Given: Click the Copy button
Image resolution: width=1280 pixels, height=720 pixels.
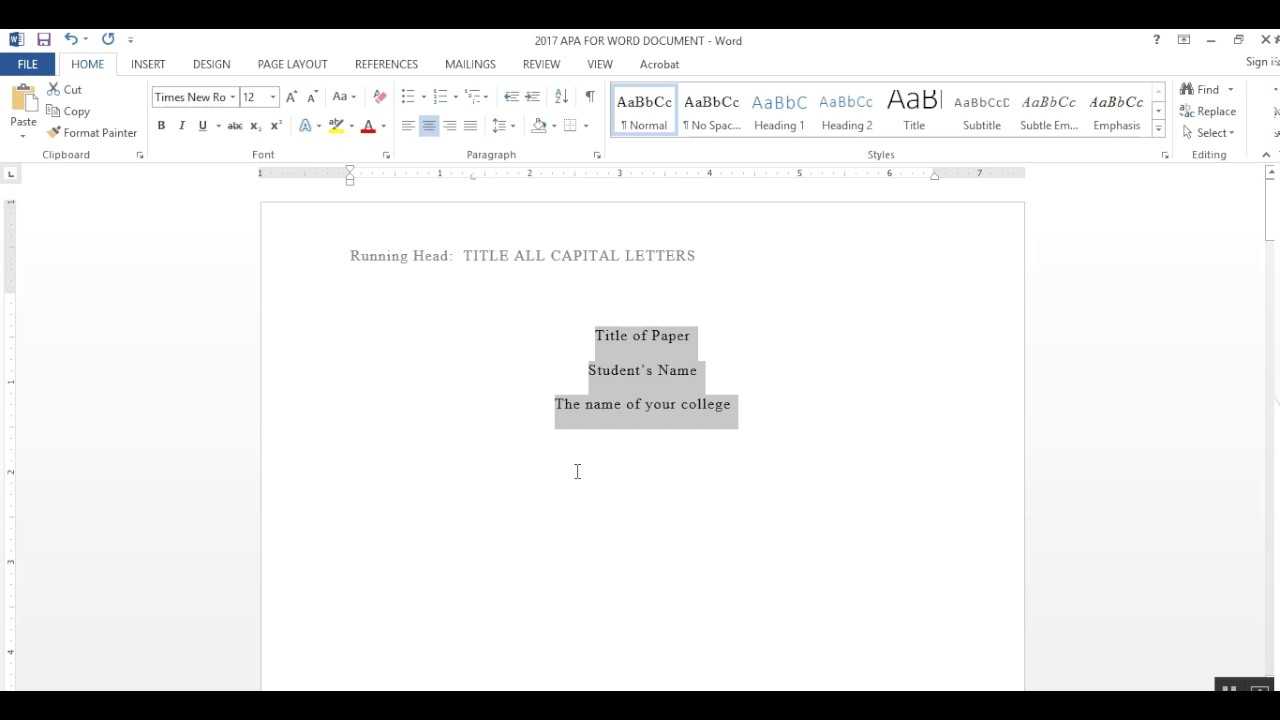Looking at the screenshot, I should point(68,111).
